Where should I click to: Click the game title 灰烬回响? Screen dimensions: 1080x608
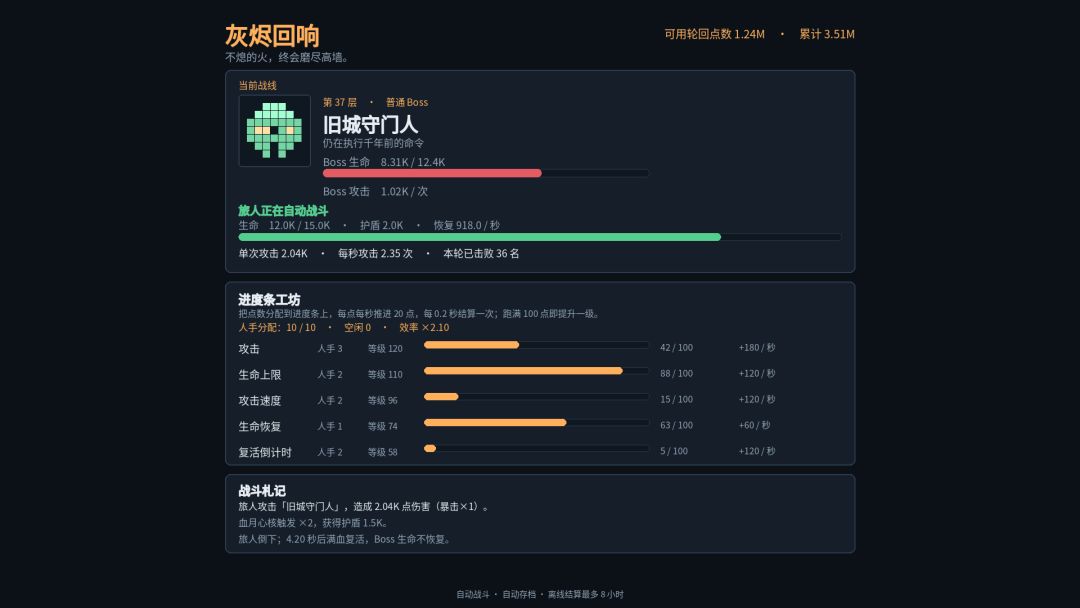click(272, 36)
